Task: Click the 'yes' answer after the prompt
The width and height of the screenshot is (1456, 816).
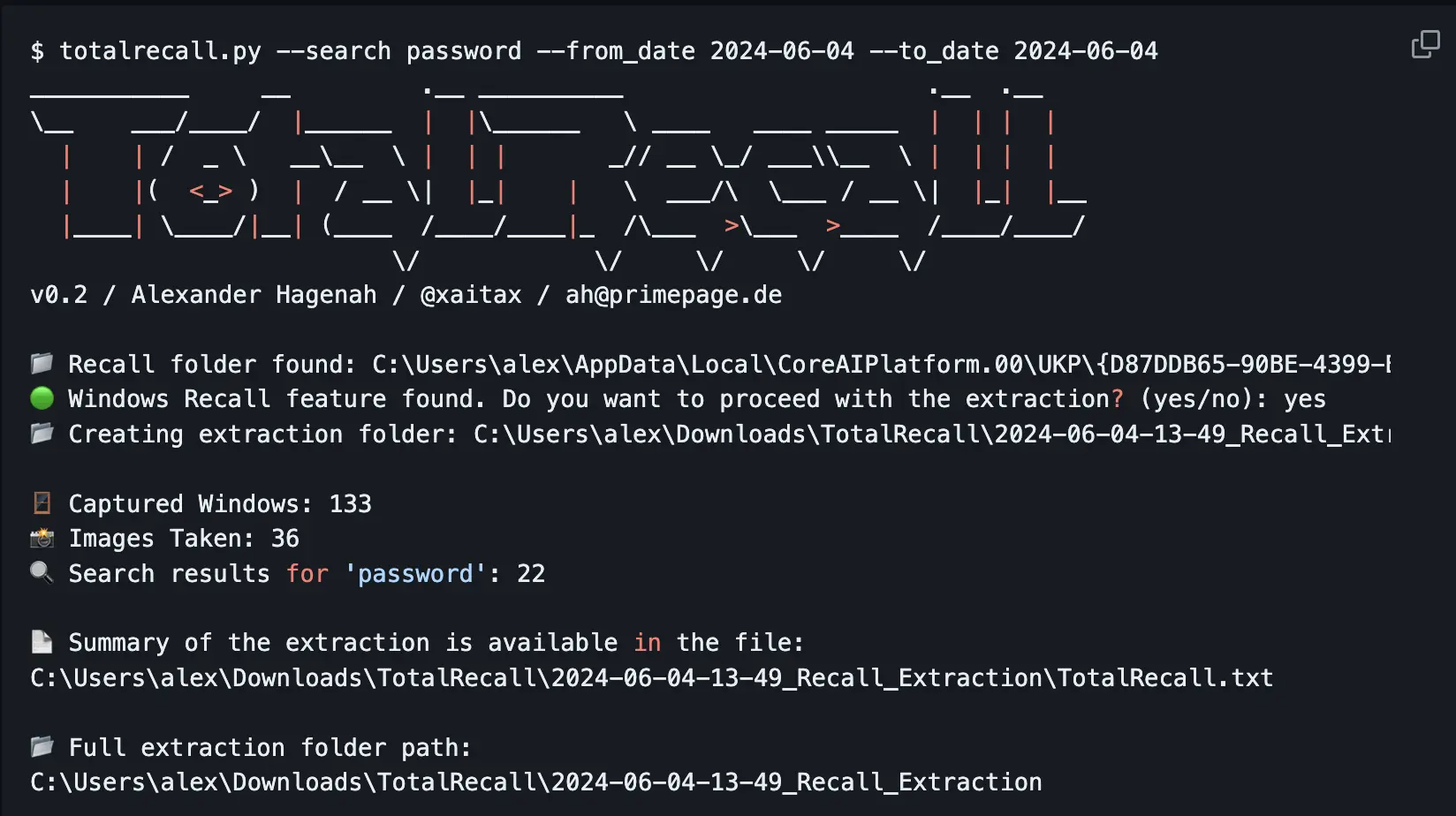Action: [1304, 399]
